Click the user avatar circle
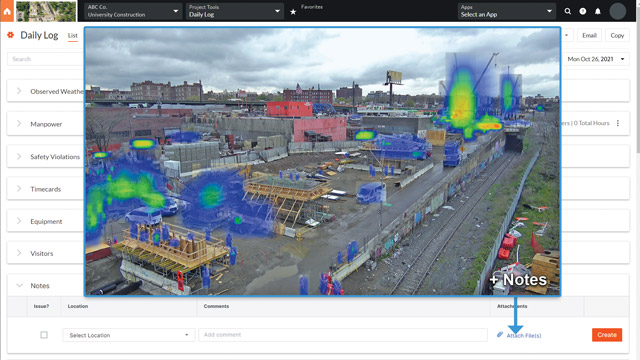Image resolution: width=640 pixels, height=360 pixels. coord(618,11)
